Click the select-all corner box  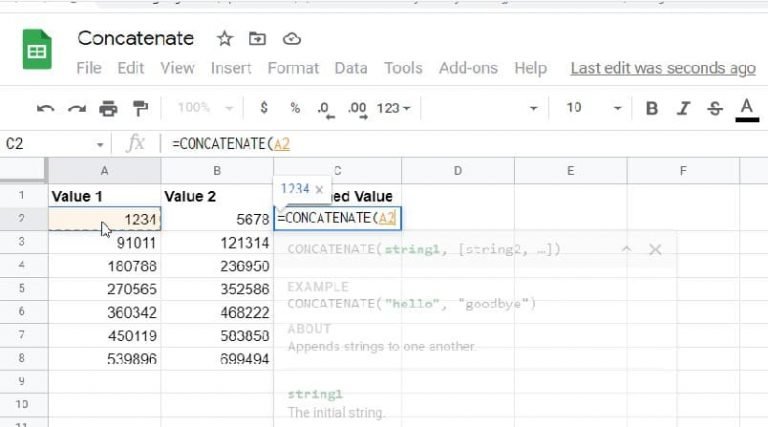click(23, 170)
